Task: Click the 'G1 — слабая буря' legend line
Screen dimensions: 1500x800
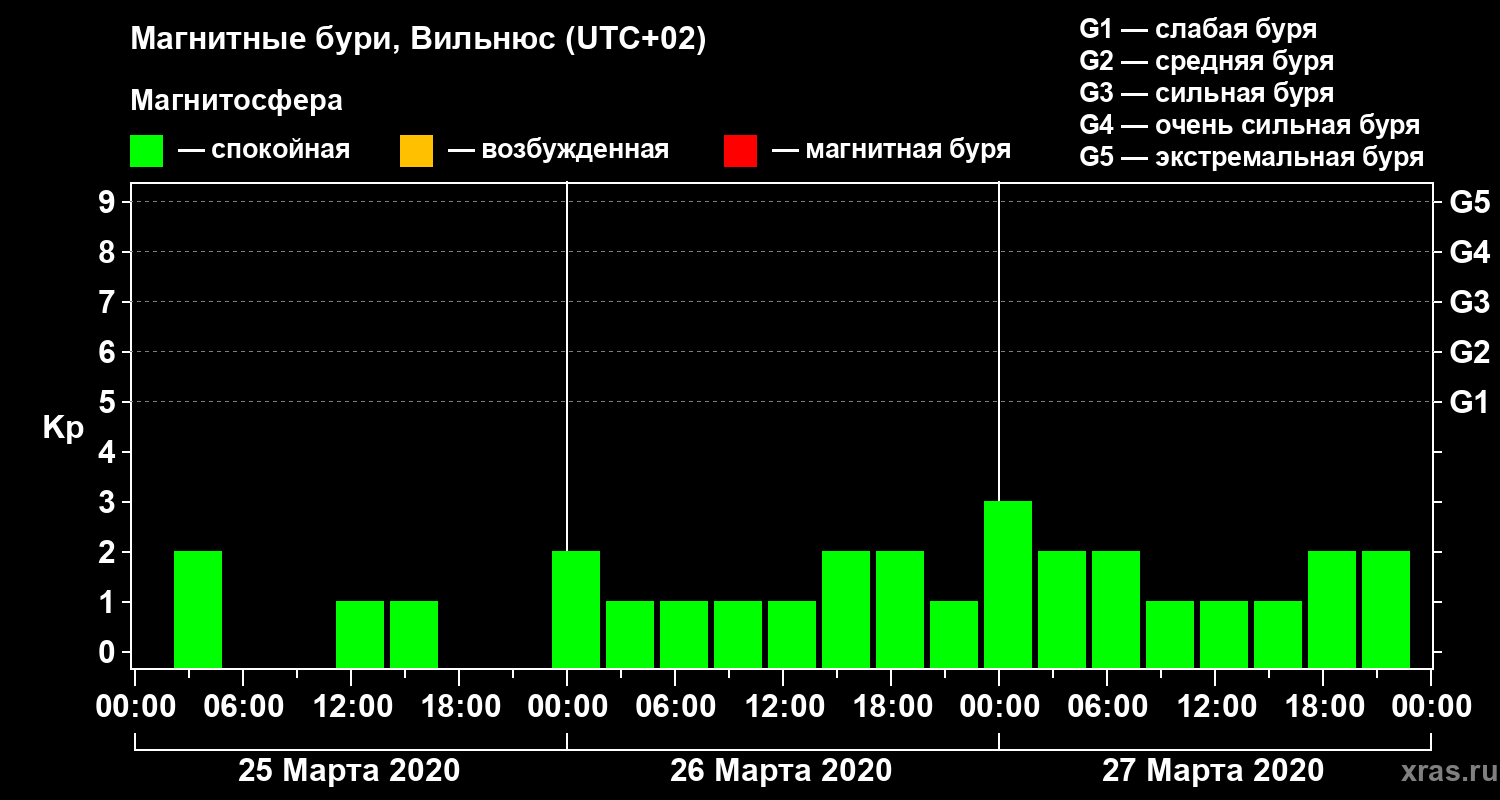Action: (1198, 29)
